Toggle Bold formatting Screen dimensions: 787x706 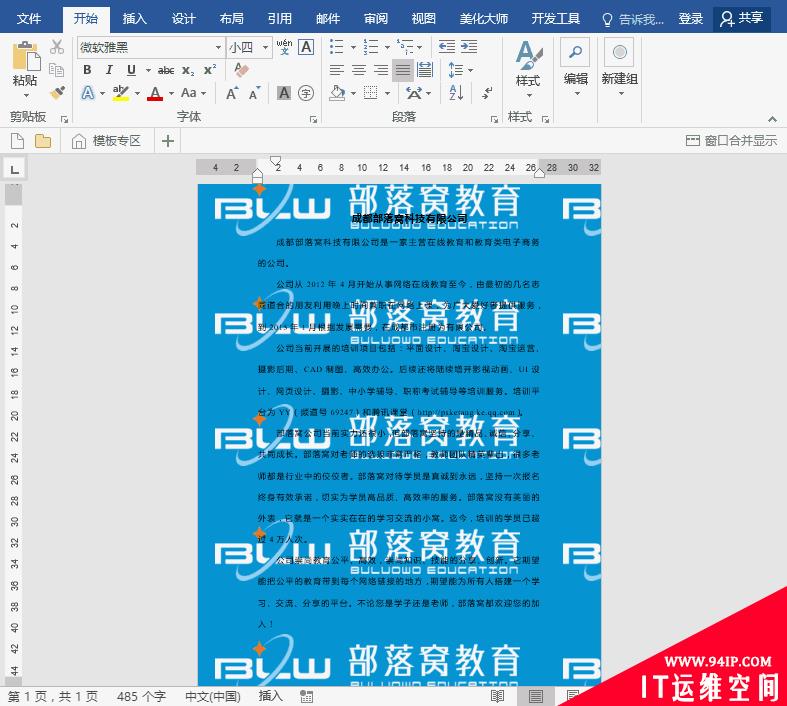[x=87, y=70]
